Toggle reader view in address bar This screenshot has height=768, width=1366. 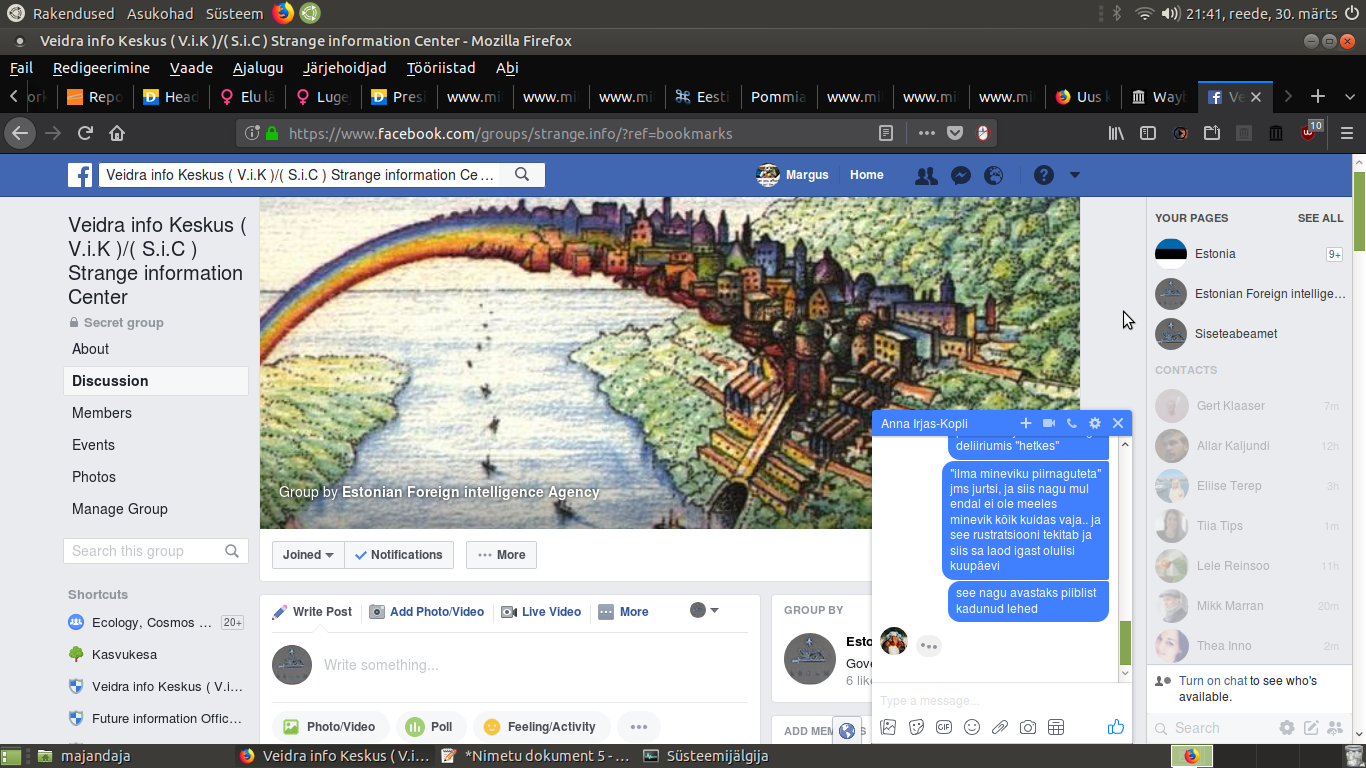point(886,133)
